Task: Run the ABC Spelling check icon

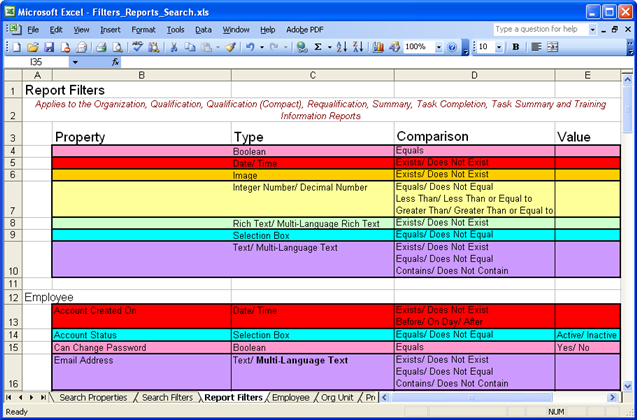Action: [x=137, y=47]
